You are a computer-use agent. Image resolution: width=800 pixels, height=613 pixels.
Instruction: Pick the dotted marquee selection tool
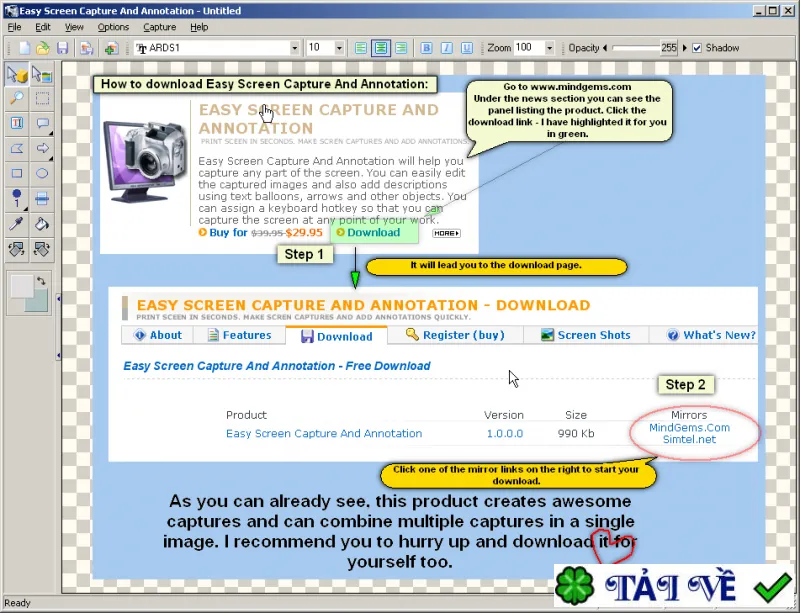pos(42,99)
